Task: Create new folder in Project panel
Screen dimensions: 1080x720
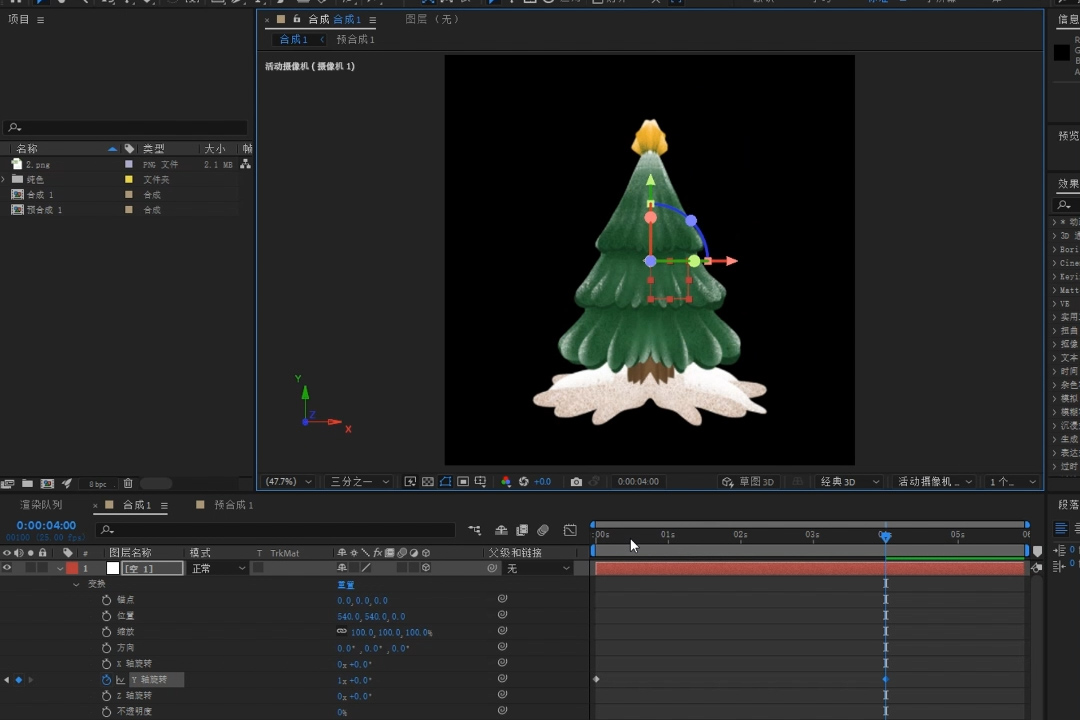Action: (x=27, y=484)
